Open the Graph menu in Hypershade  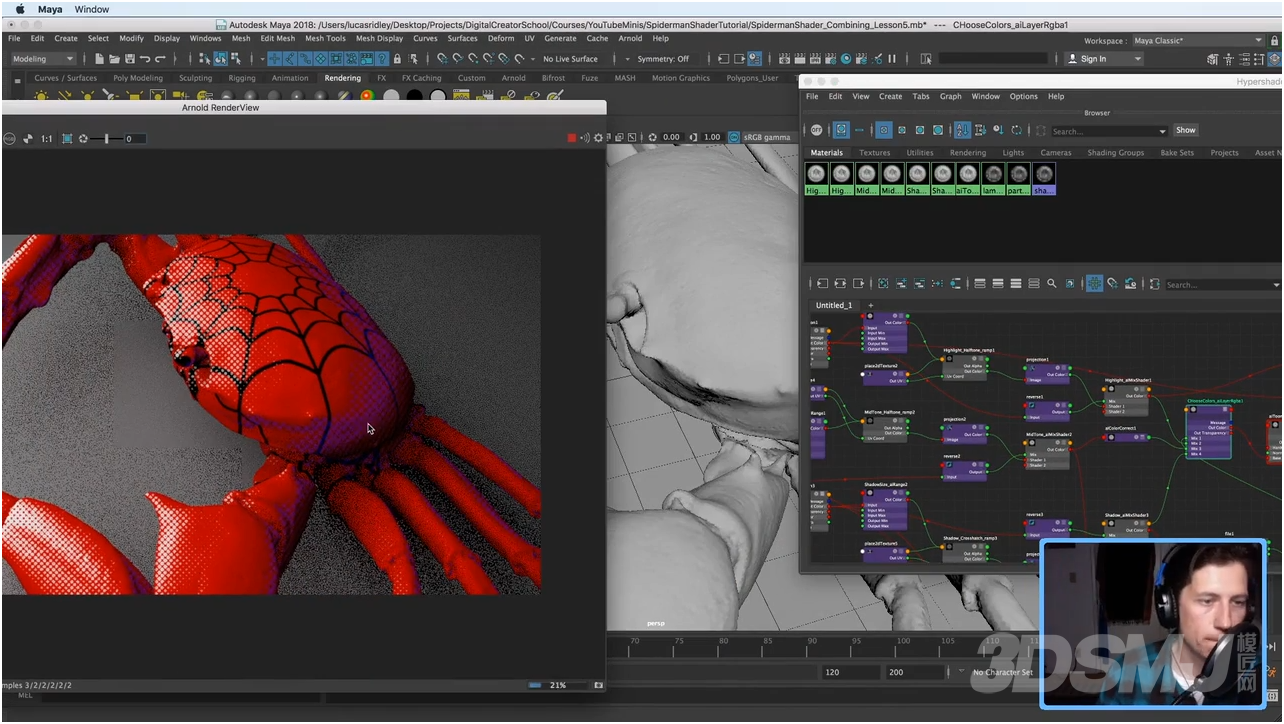[950, 97]
